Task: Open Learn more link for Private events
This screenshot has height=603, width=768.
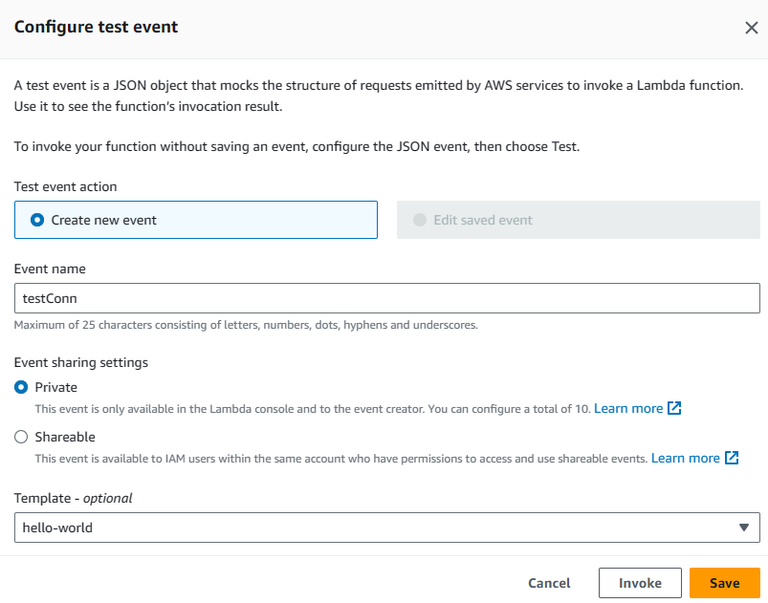Action: tap(628, 408)
